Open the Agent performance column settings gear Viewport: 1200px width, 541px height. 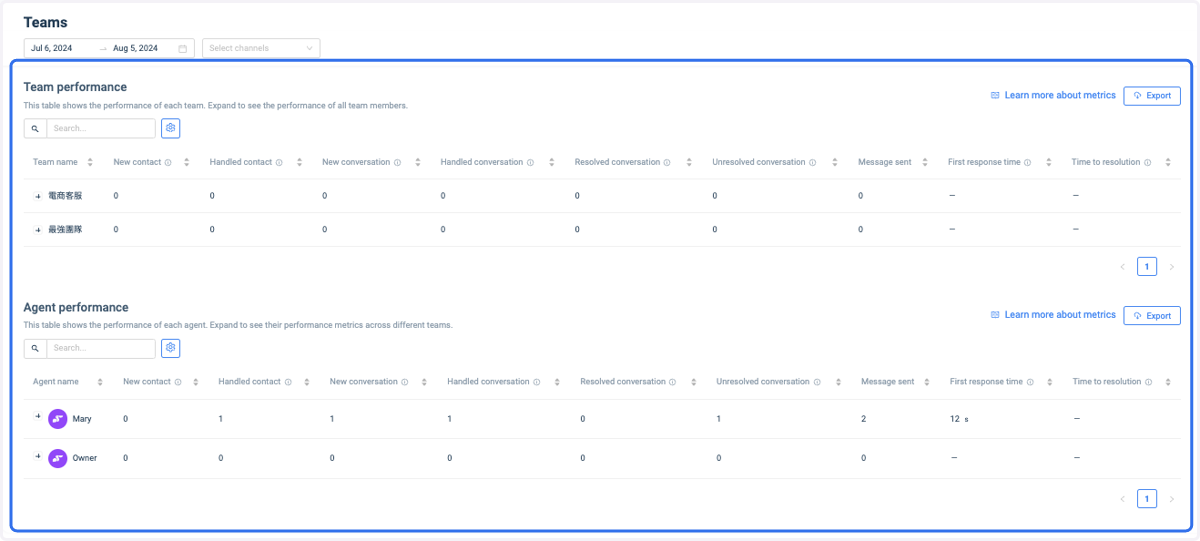pos(171,348)
